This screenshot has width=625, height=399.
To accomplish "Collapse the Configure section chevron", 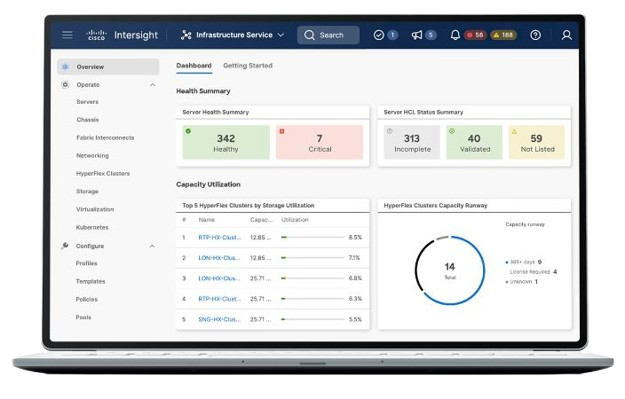I will (152, 246).
